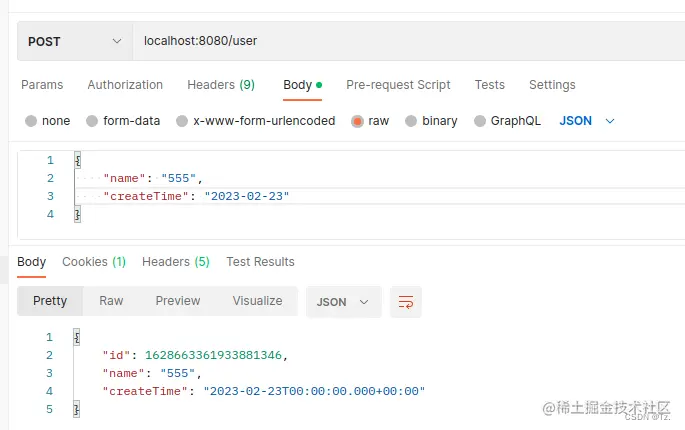This screenshot has width=685, height=430.
Task: Switch response view to Preview
Action: click(x=178, y=301)
